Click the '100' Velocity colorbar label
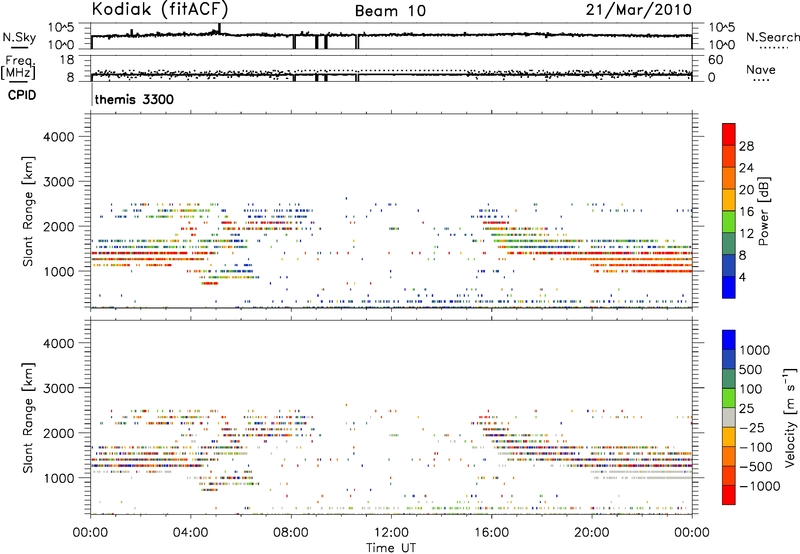800x554 pixels. (x=751, y=389)
